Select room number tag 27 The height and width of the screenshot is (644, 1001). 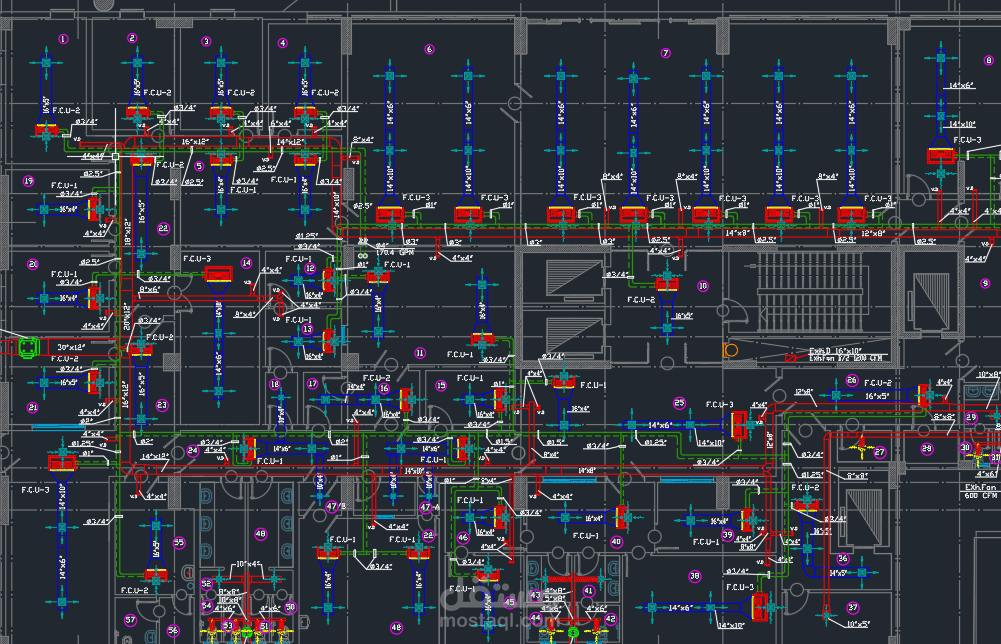[880, 453]
